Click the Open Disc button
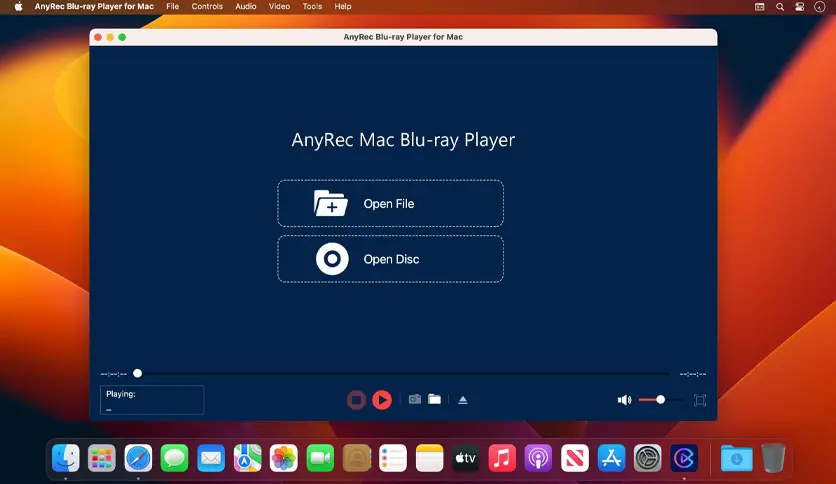Screen dimensions: 836x484 click(390, 259)
